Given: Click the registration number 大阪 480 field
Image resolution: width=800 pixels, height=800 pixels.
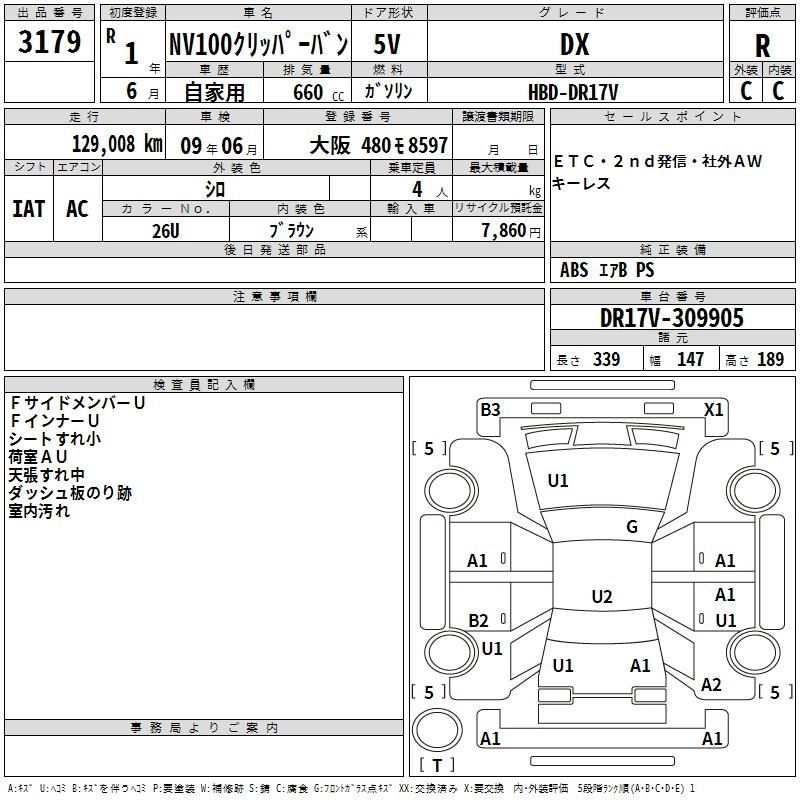Looking at the screenshot, I should 378,145.
